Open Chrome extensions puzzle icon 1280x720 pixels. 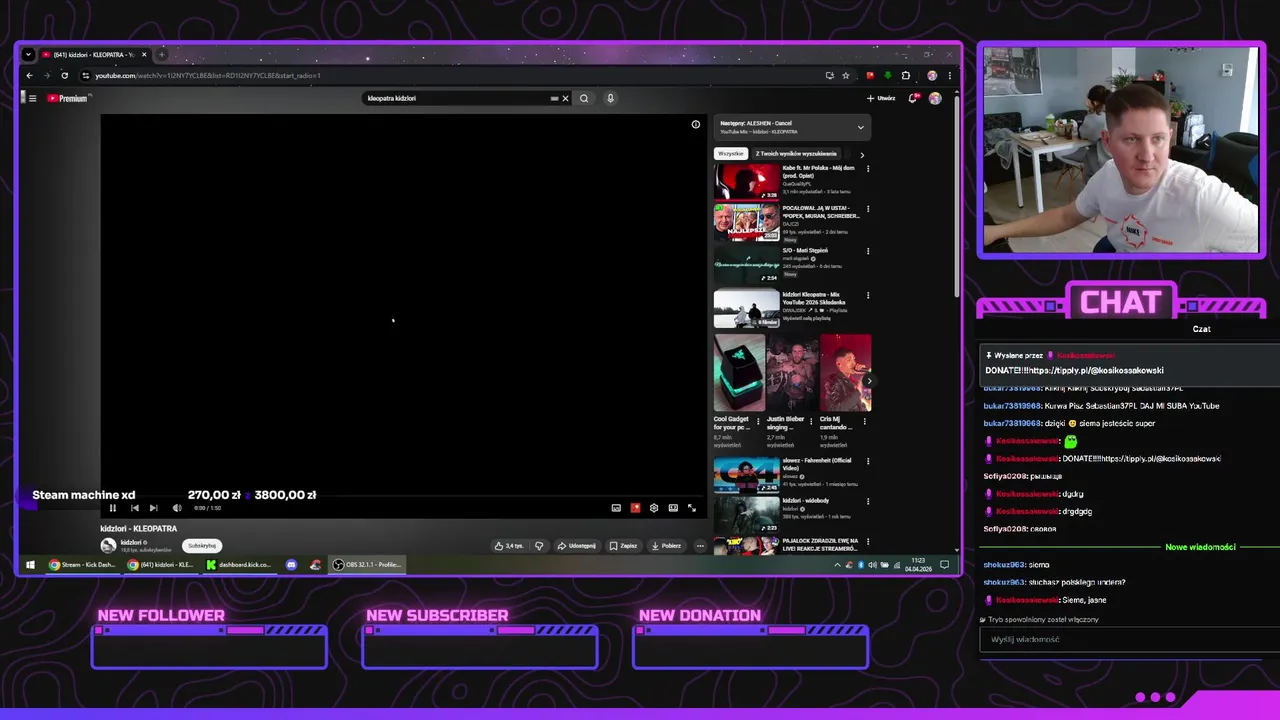[x=906, y=75]
